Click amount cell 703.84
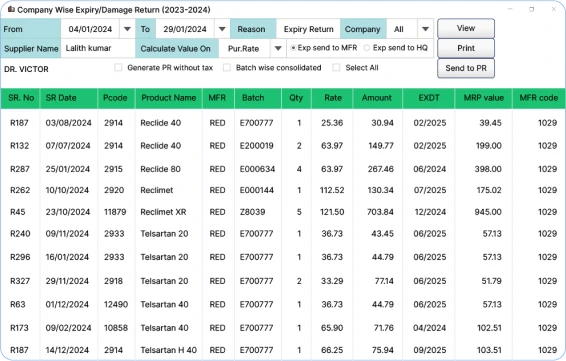Viewport: 566px width, 361px height. pos(380,212)
